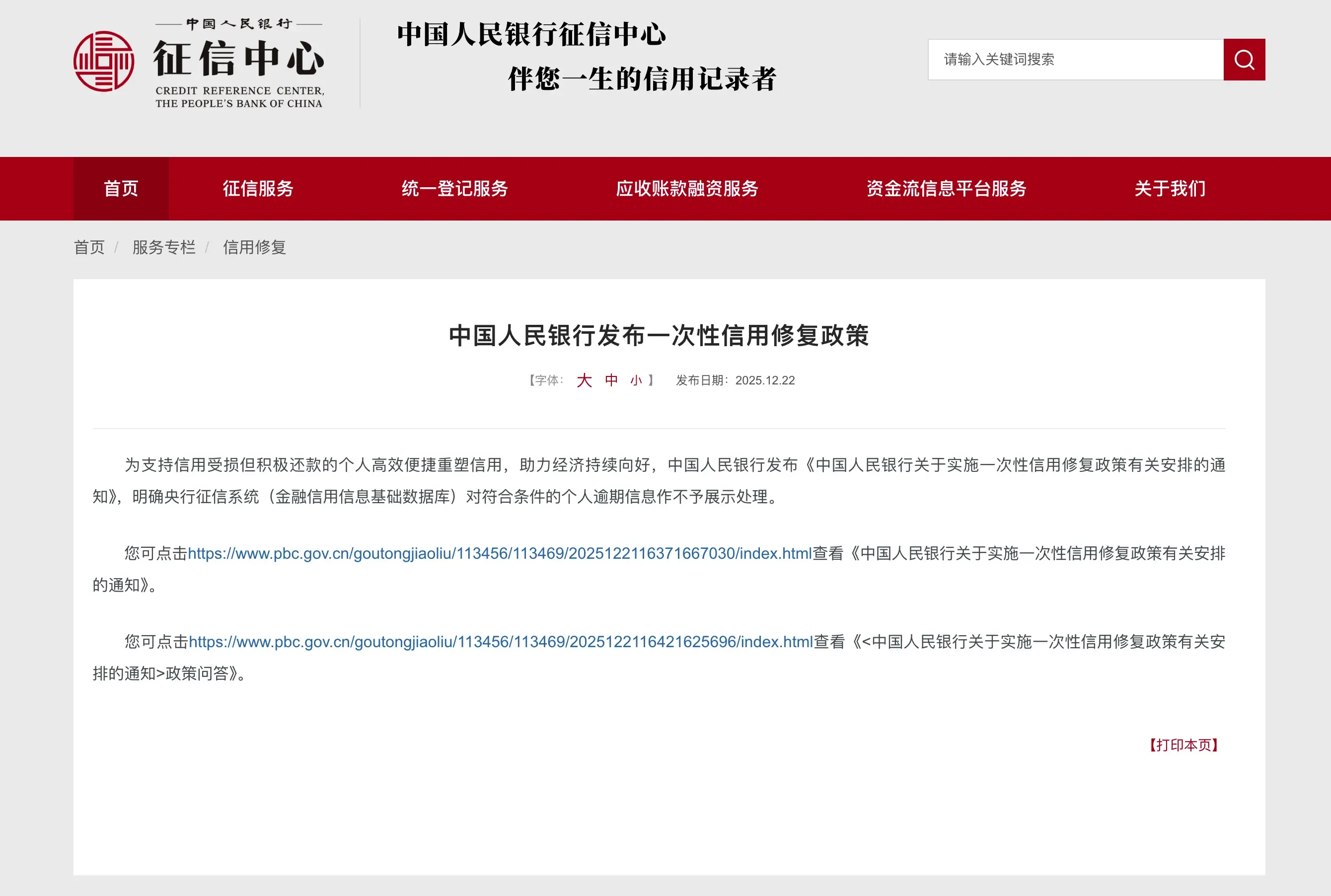Go to 应收账款融资服务 in the nav bar
Viewport: 1331px width, 896px height.
tap(687, 189)
